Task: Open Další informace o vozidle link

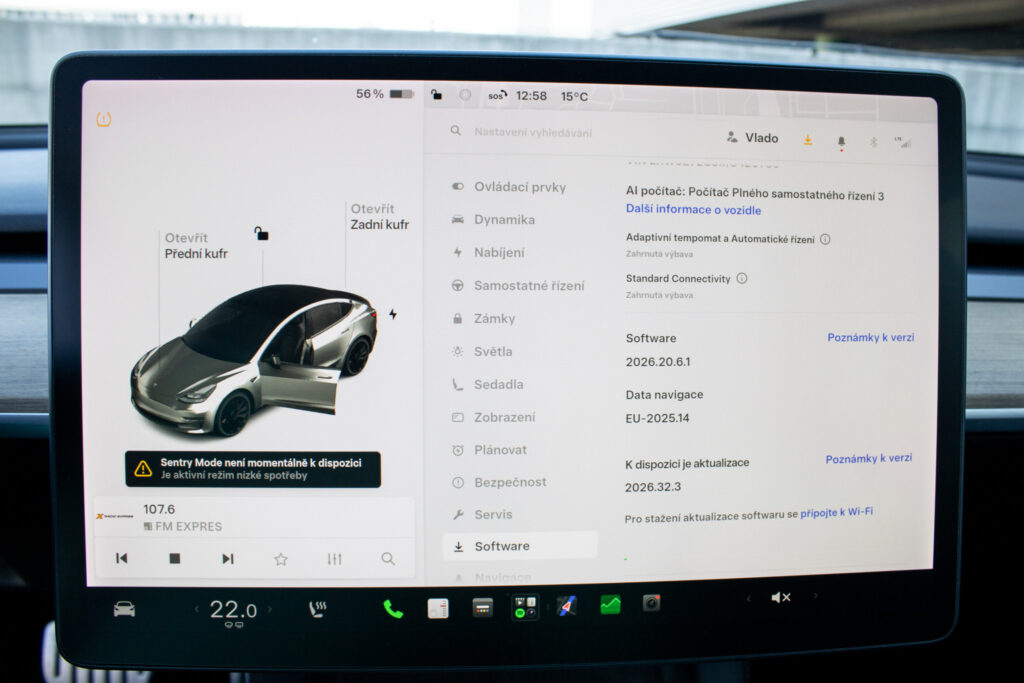Action: point(693,210)
